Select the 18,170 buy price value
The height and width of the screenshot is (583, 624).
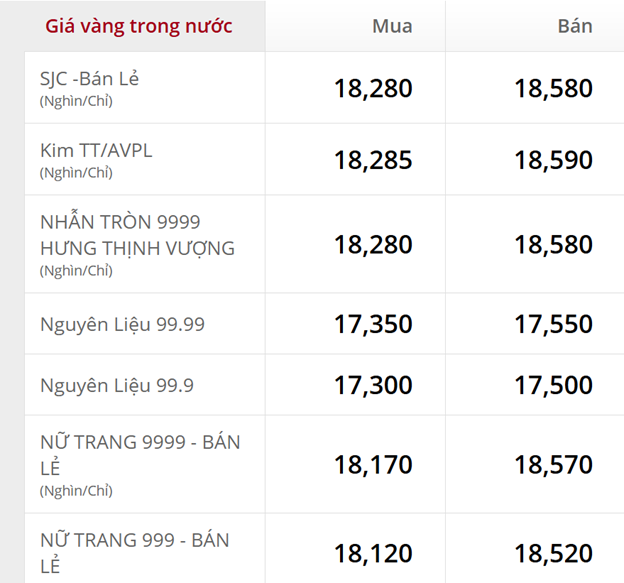tap(373, 464)
